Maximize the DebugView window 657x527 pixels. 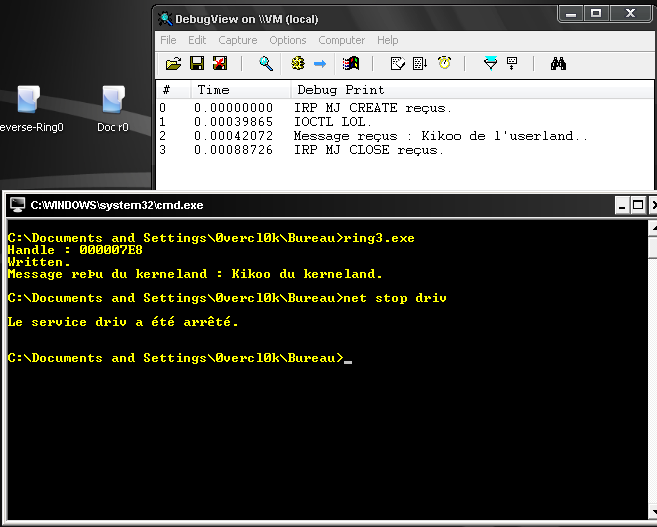pos(596,14)
